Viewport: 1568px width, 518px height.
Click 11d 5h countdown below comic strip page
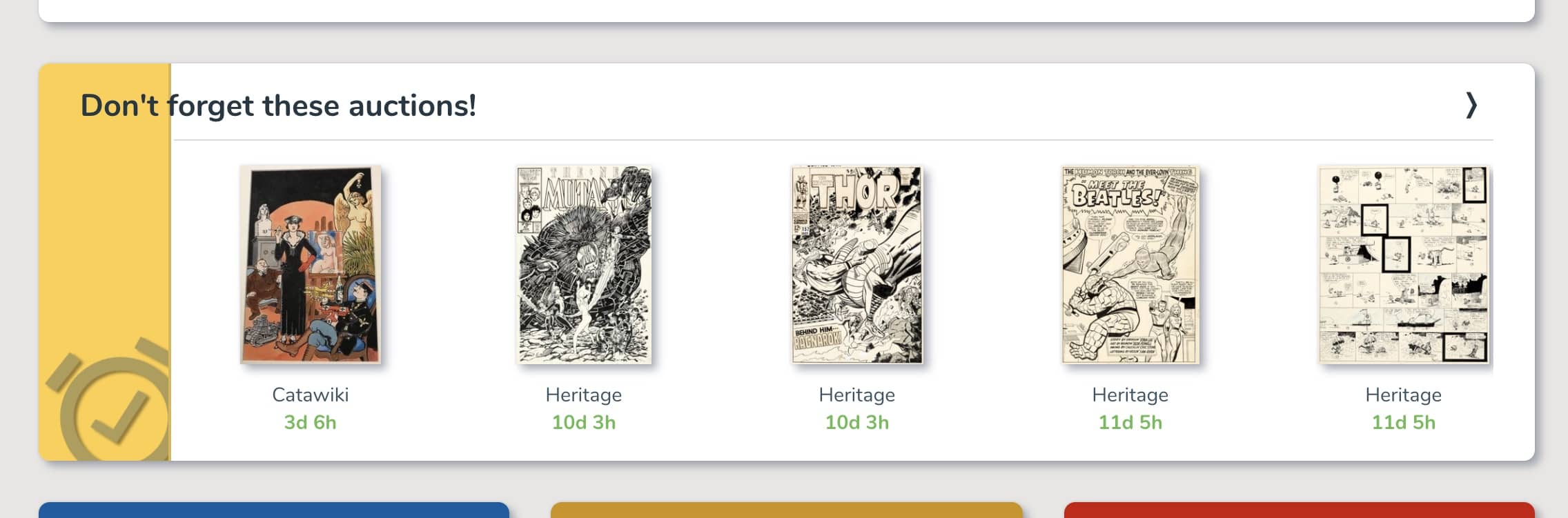click(1404, 422)
